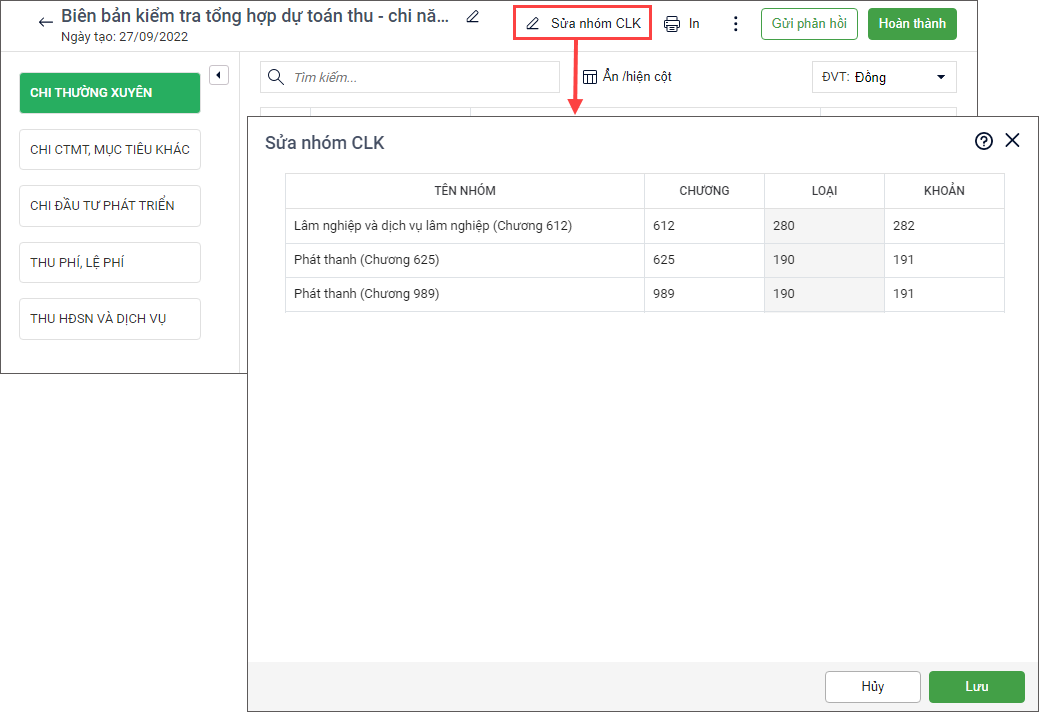Click the printer In icon
This screenshot has width=1039, height=712.
point(673,24)
